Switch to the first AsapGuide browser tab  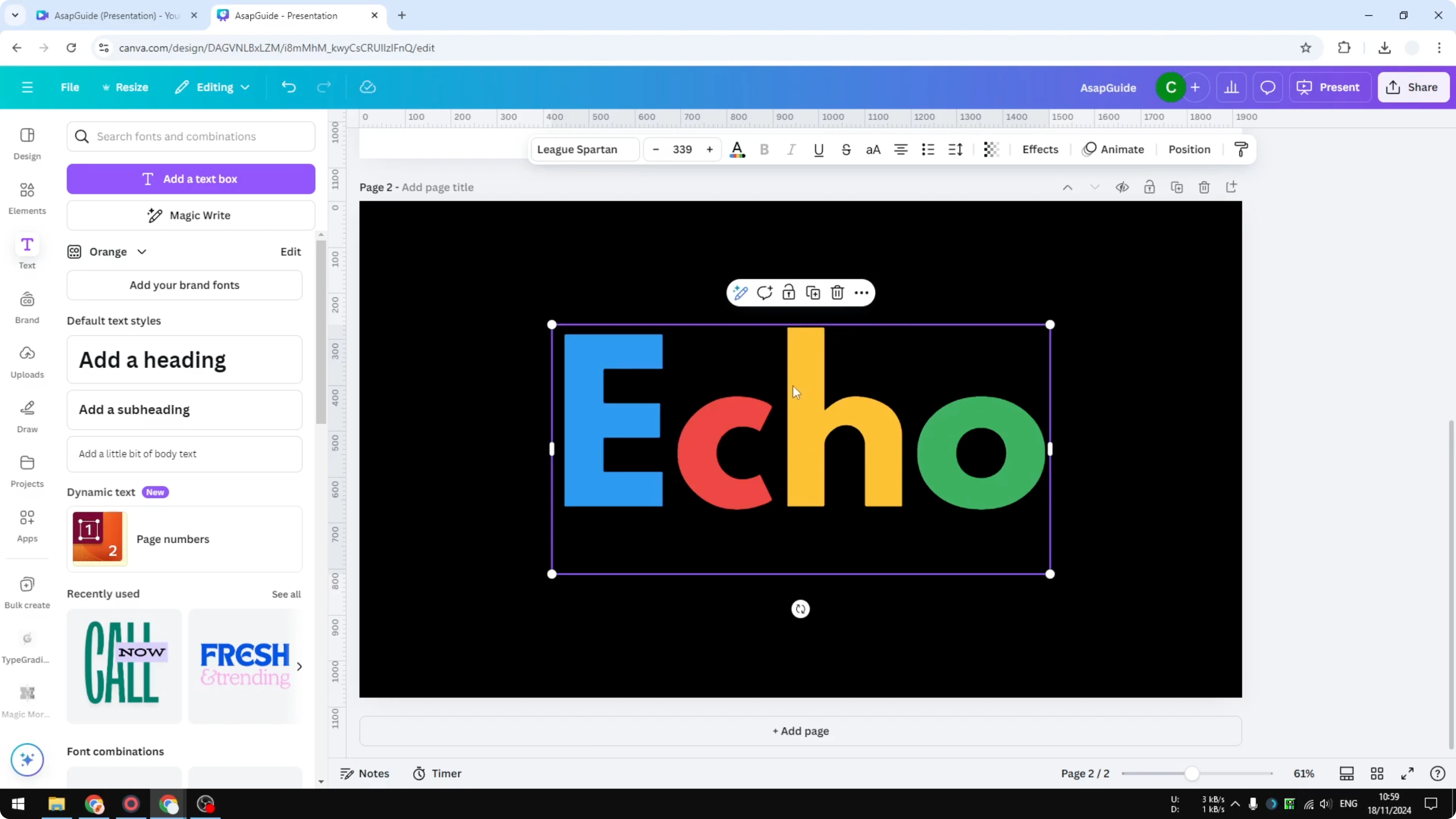tap(113, 15)
